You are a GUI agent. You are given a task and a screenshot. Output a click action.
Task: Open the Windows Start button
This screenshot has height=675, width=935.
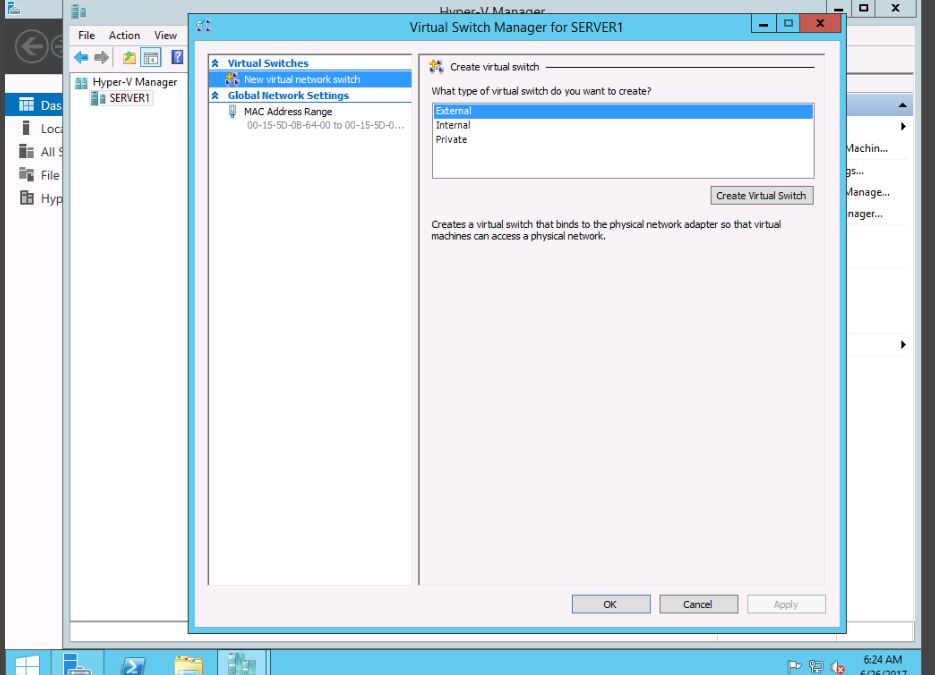(26, 663)
